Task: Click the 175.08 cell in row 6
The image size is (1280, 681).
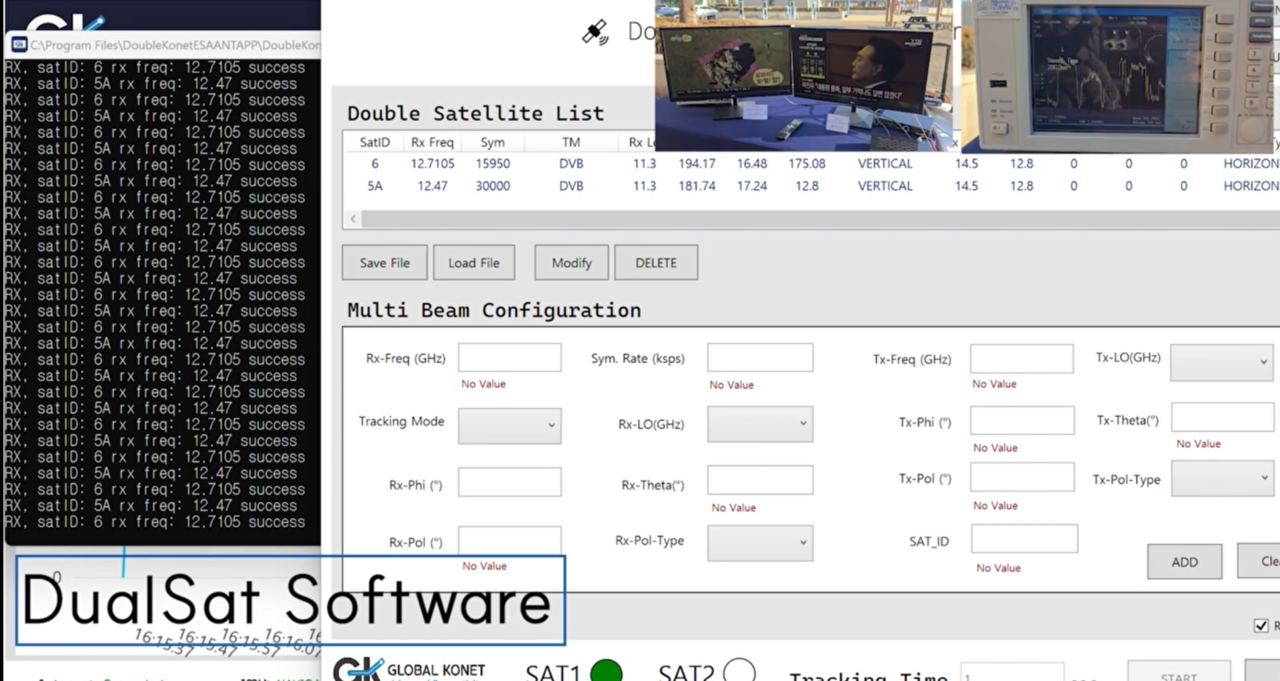Action: [x=807, y=164]
